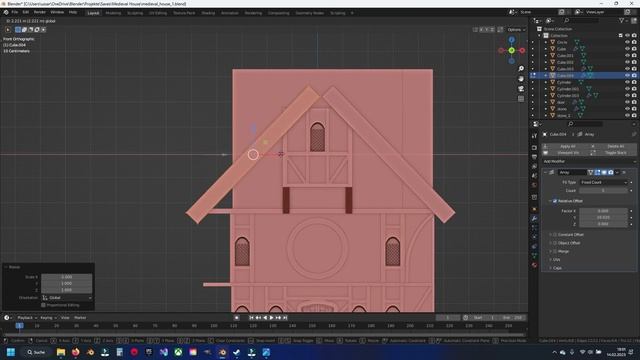Screen dimensions: 640x360
Task: Open Blender from the Windows taskbar
Action: tap(222, 352)
